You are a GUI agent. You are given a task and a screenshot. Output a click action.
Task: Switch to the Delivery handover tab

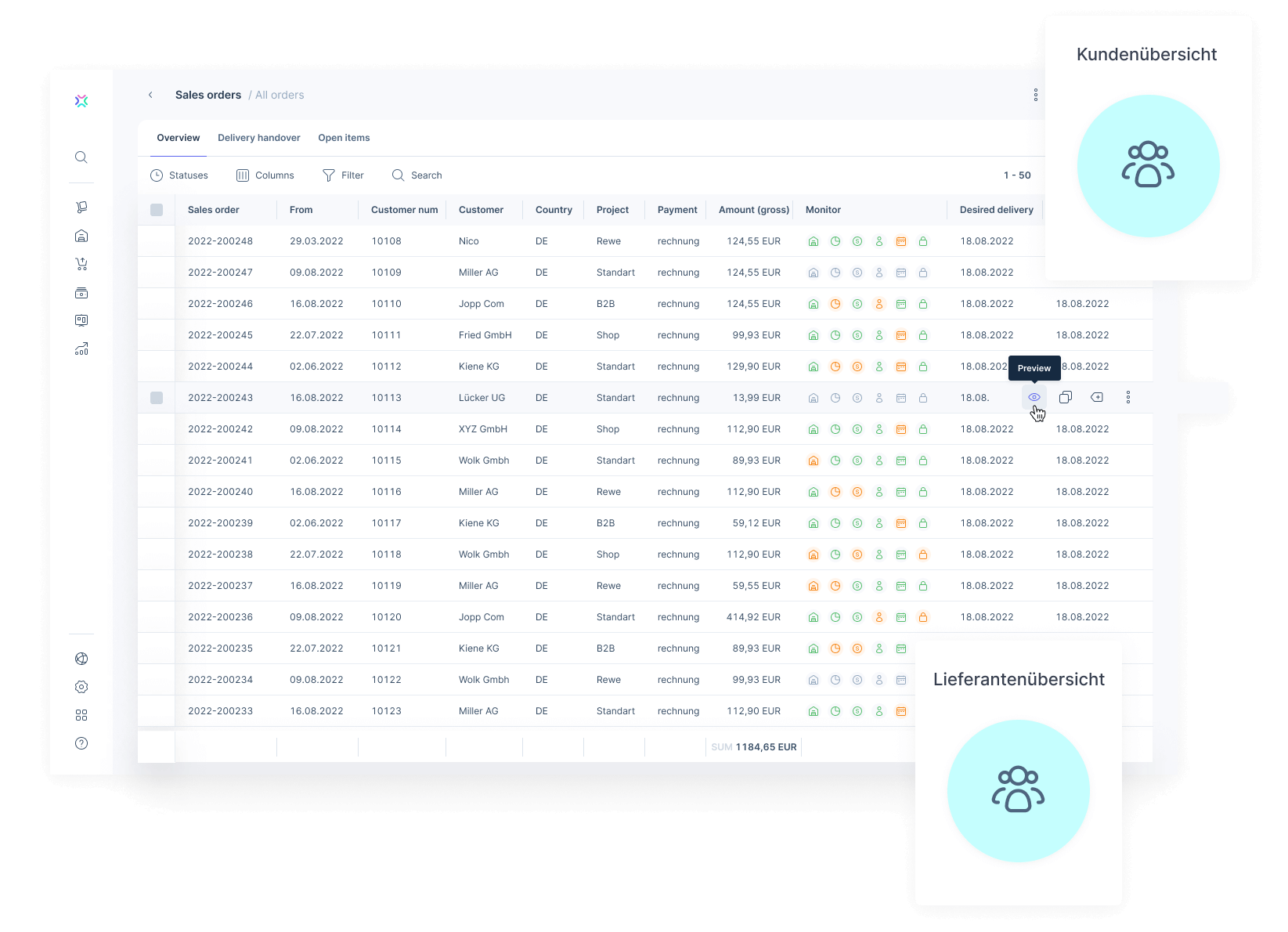click(259, 138)
